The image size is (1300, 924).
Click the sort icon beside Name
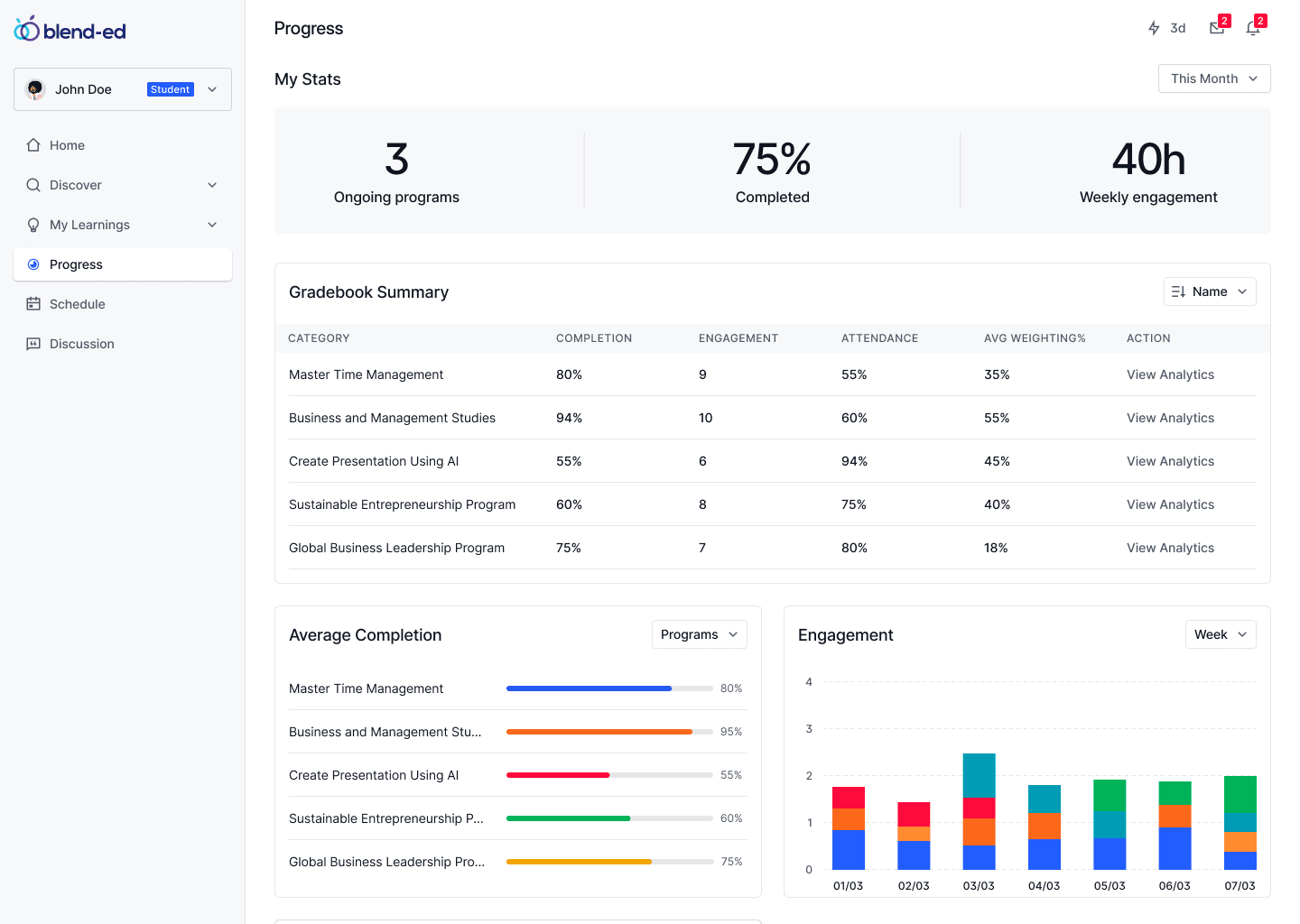coord(1178,291)
